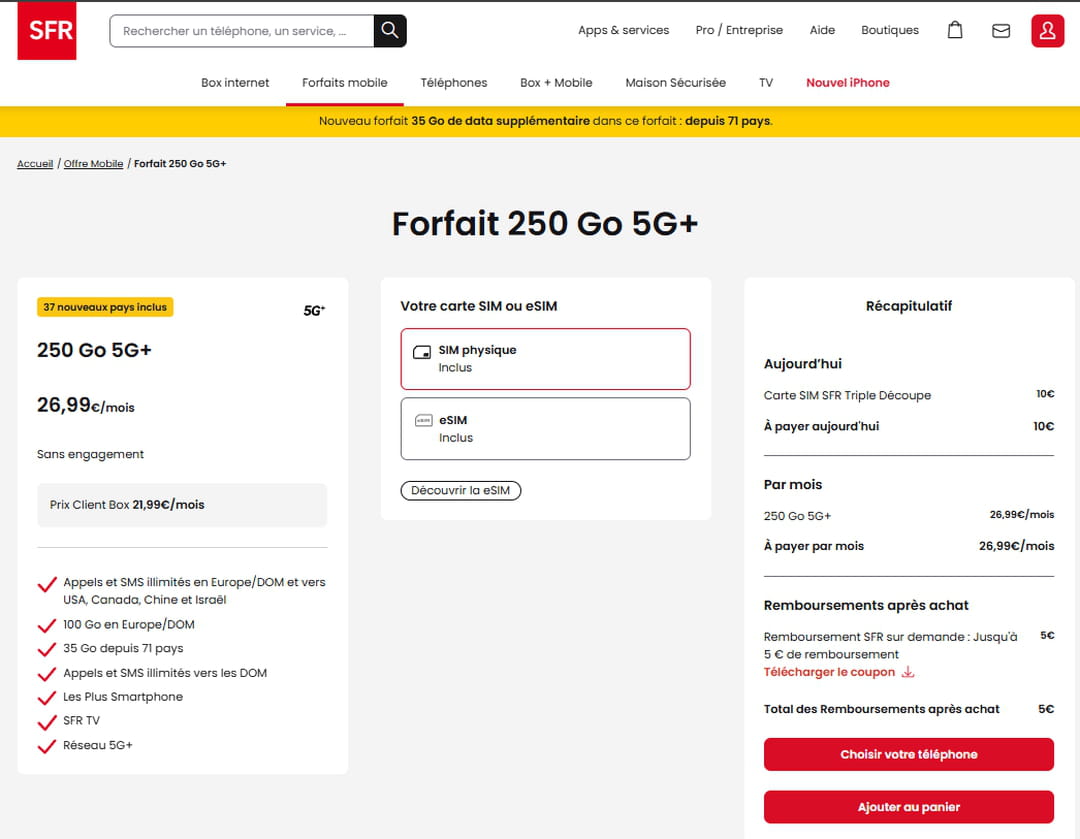Open the shopping bag cart icon
The height and width of the screenshot is (839, 1080).
[955, 31]
